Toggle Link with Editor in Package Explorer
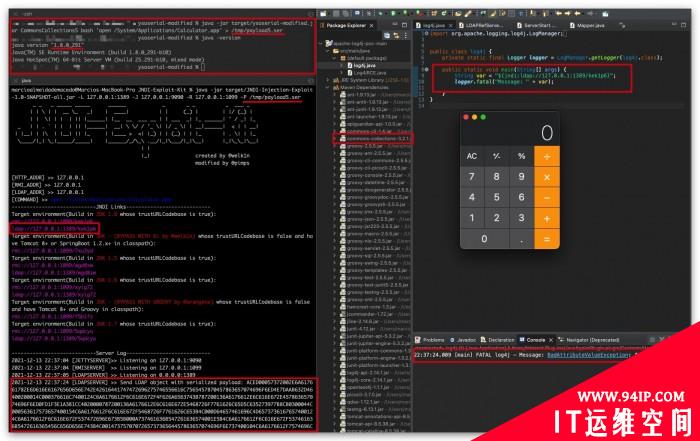The width and height of the screenshot is (700, 441). pos(396,35)
